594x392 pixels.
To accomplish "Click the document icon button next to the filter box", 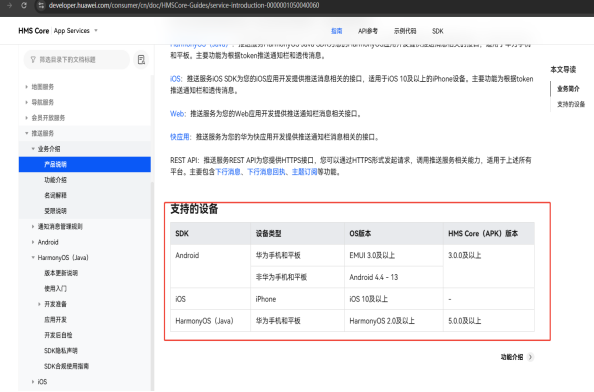I will point(141,60).
